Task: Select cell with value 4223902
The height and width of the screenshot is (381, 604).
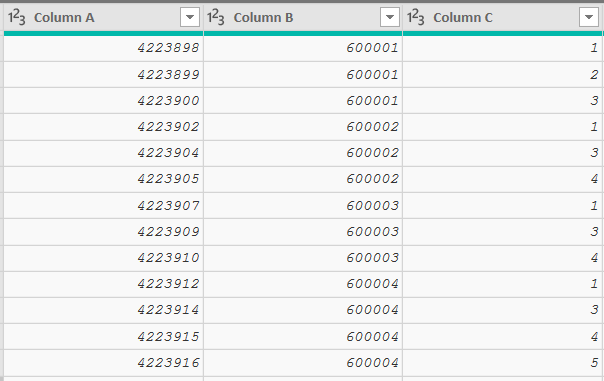Action: (x=104, y=127)
